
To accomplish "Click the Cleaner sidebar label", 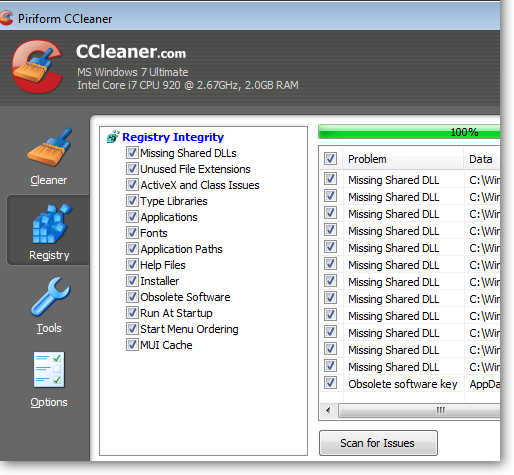I will pyautogui.click(x=49, y=180).
